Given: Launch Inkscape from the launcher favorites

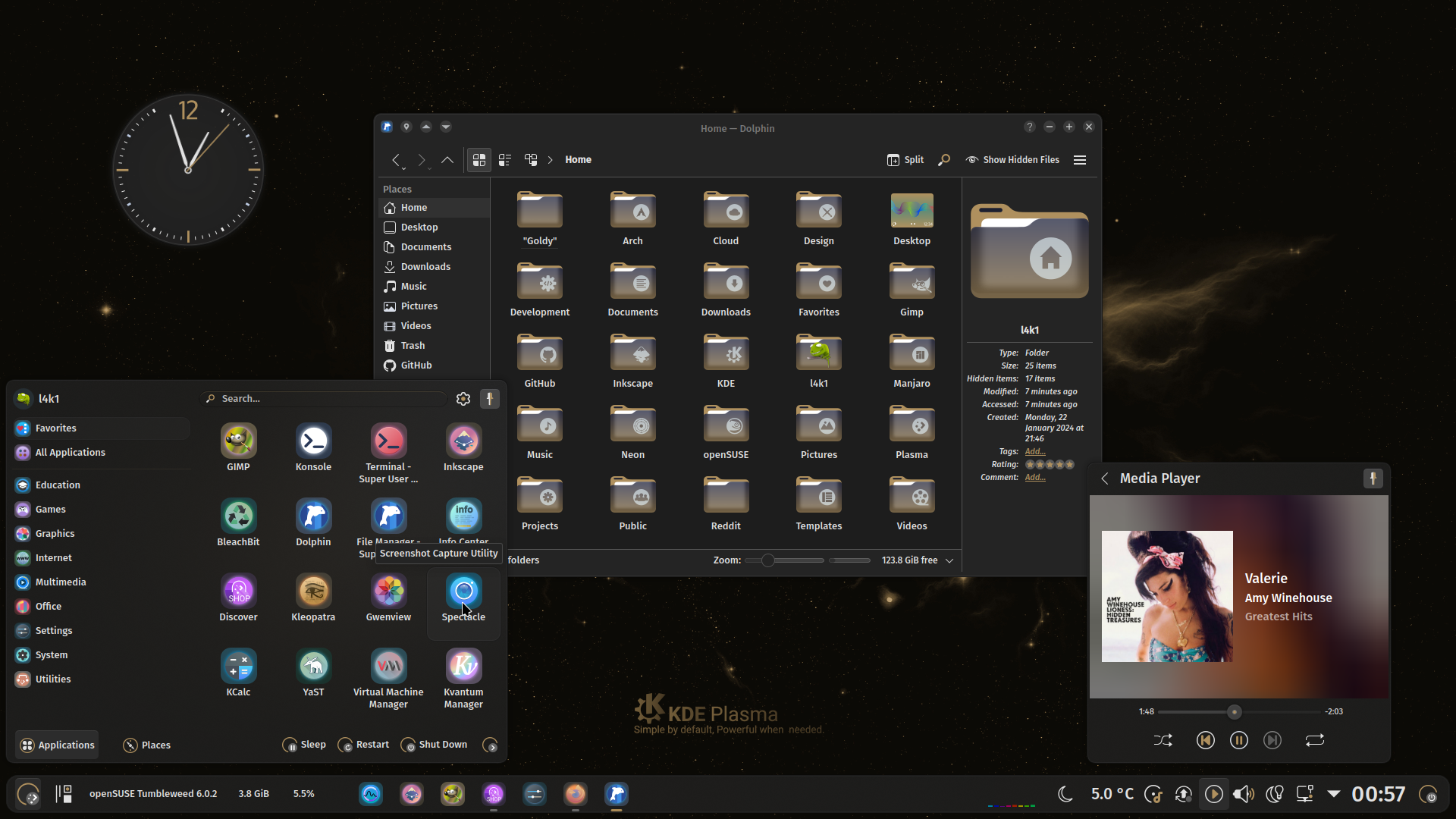Looking at the screenshot, I should tap(463, 448).
